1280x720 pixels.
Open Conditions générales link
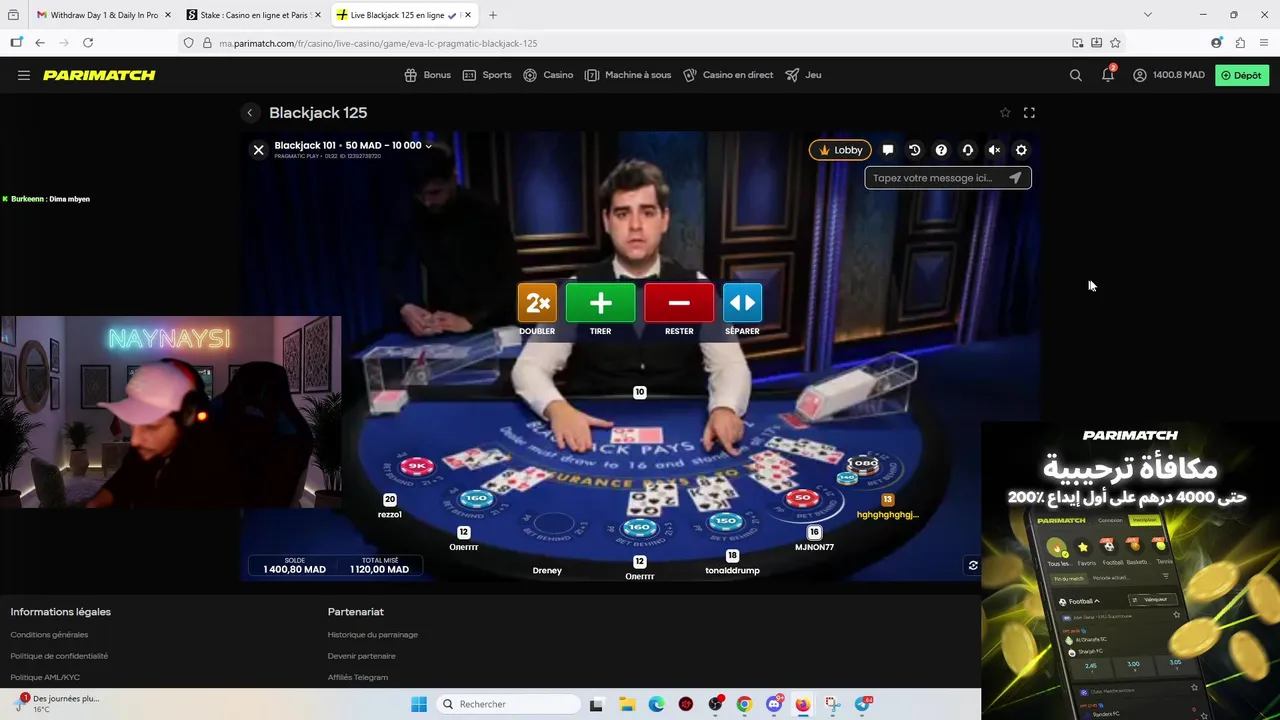(49, 635)
